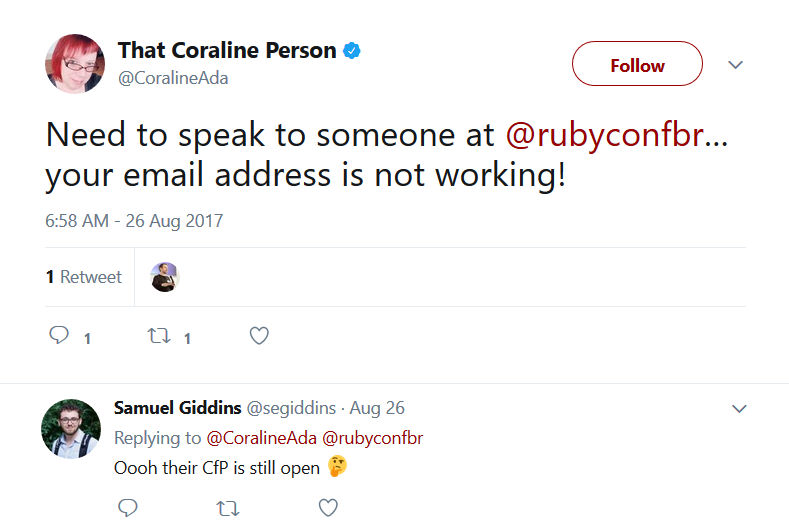Click the 1 Retweet count label
This screenshot has height=521, width=789.
[84, 277]
